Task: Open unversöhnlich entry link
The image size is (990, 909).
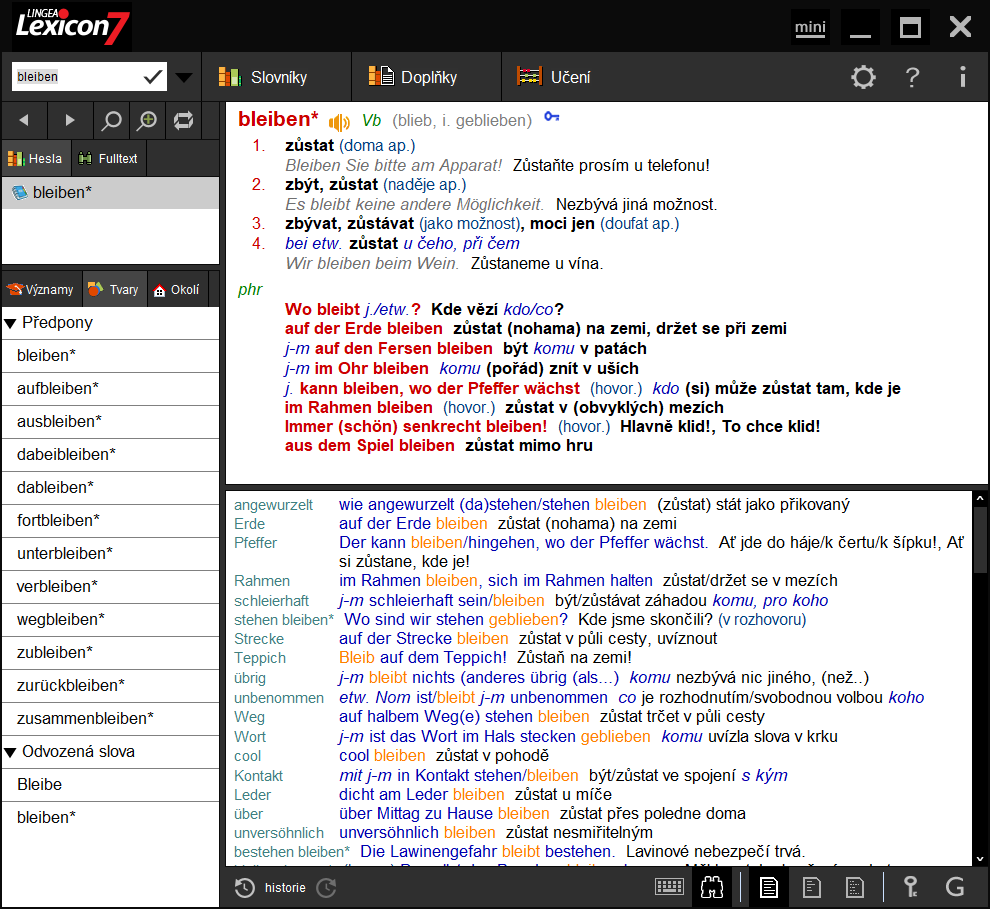Action: pyautogui.click(x=279, y=833)
